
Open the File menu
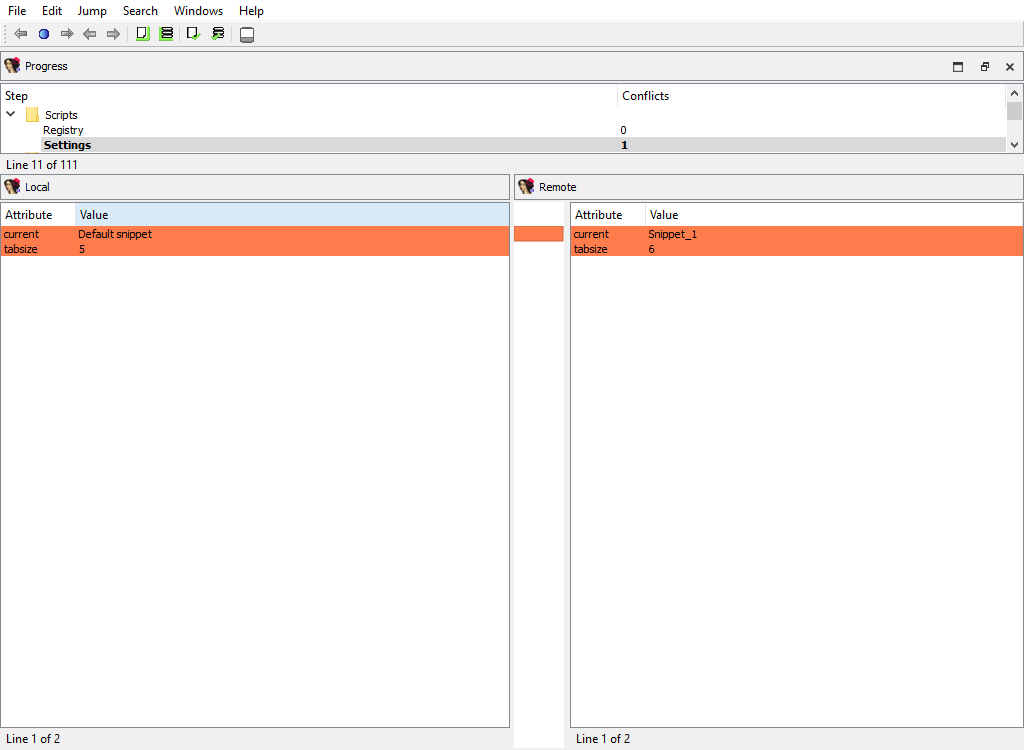(x=17, y=11)
